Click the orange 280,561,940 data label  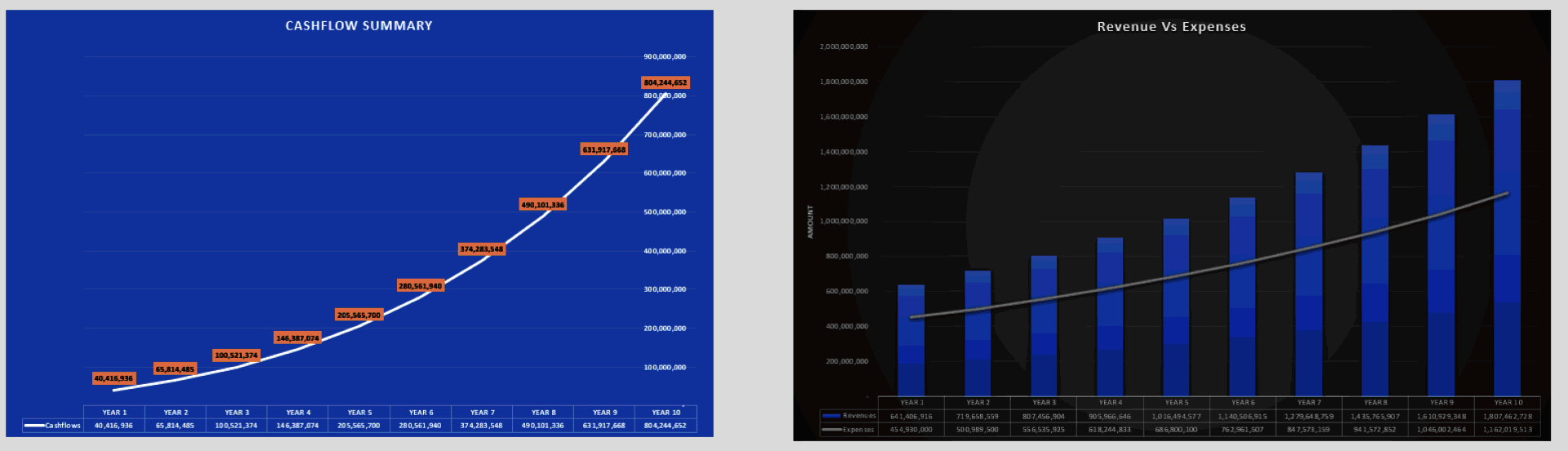(x=421, y=286)
